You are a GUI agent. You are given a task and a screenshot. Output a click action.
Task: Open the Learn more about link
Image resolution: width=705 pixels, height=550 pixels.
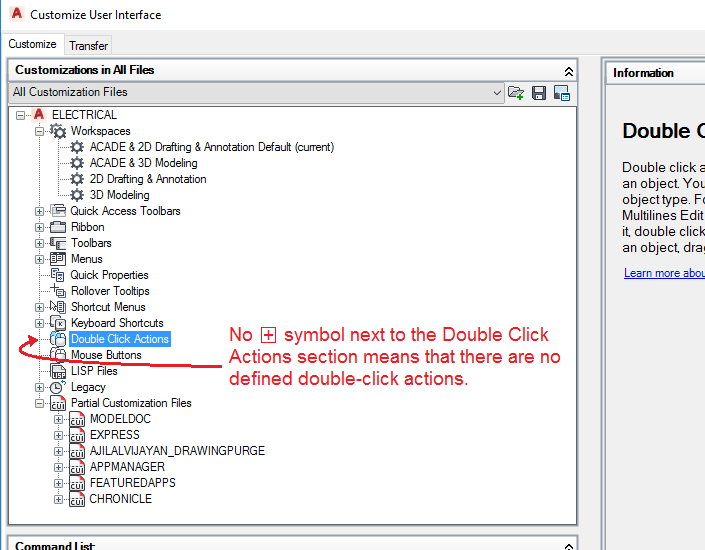click(664, 273)
